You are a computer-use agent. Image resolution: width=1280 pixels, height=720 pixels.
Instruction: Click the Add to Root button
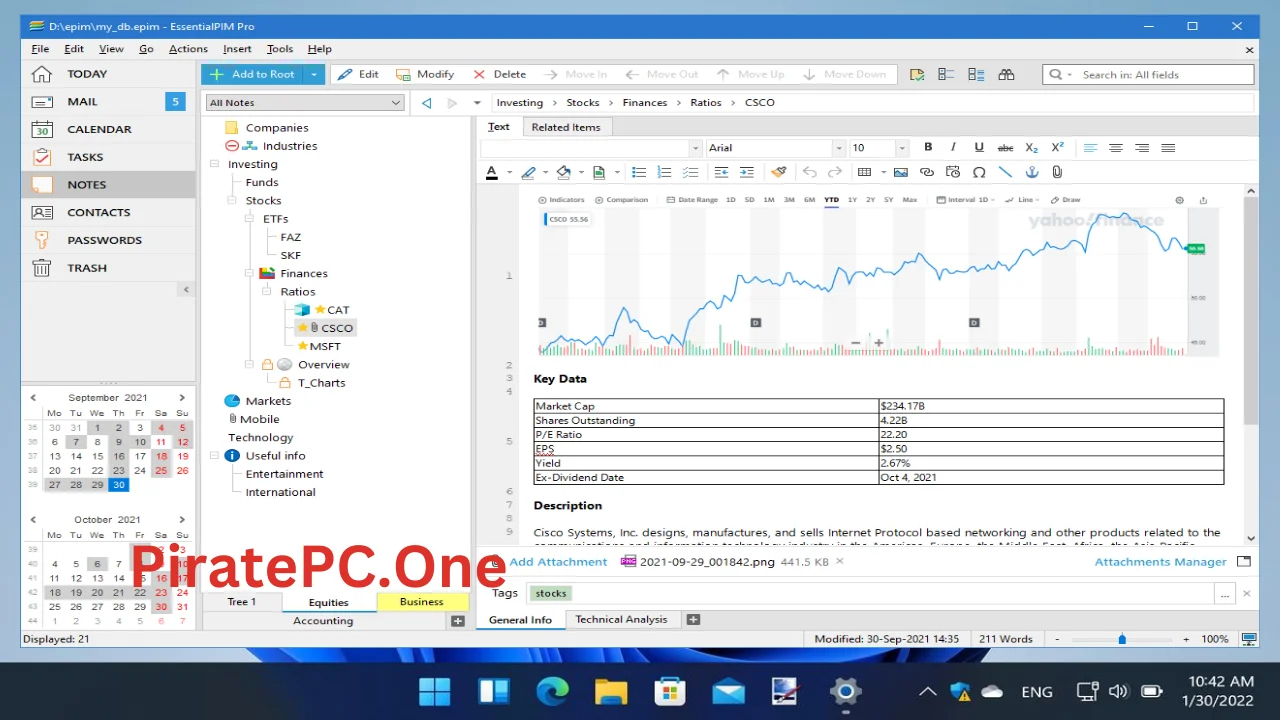[252, 74]
